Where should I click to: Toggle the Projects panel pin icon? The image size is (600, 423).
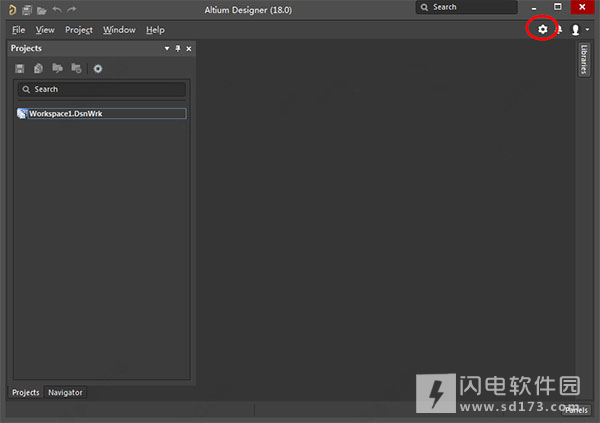pos(178,49)
